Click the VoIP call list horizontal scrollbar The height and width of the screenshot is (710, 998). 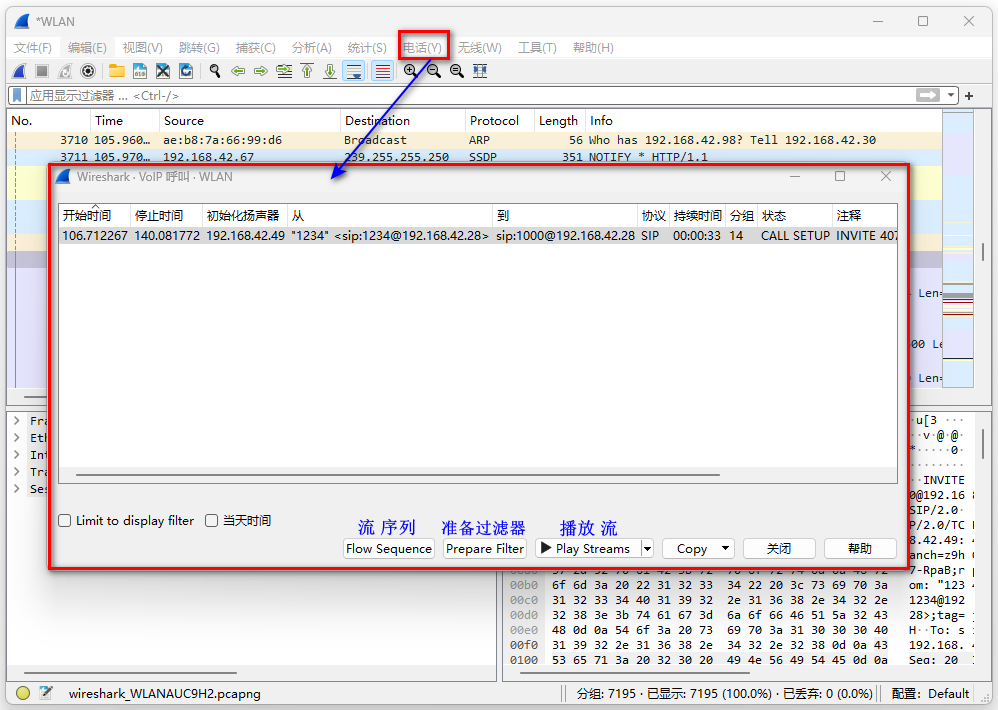pos(398,475)
